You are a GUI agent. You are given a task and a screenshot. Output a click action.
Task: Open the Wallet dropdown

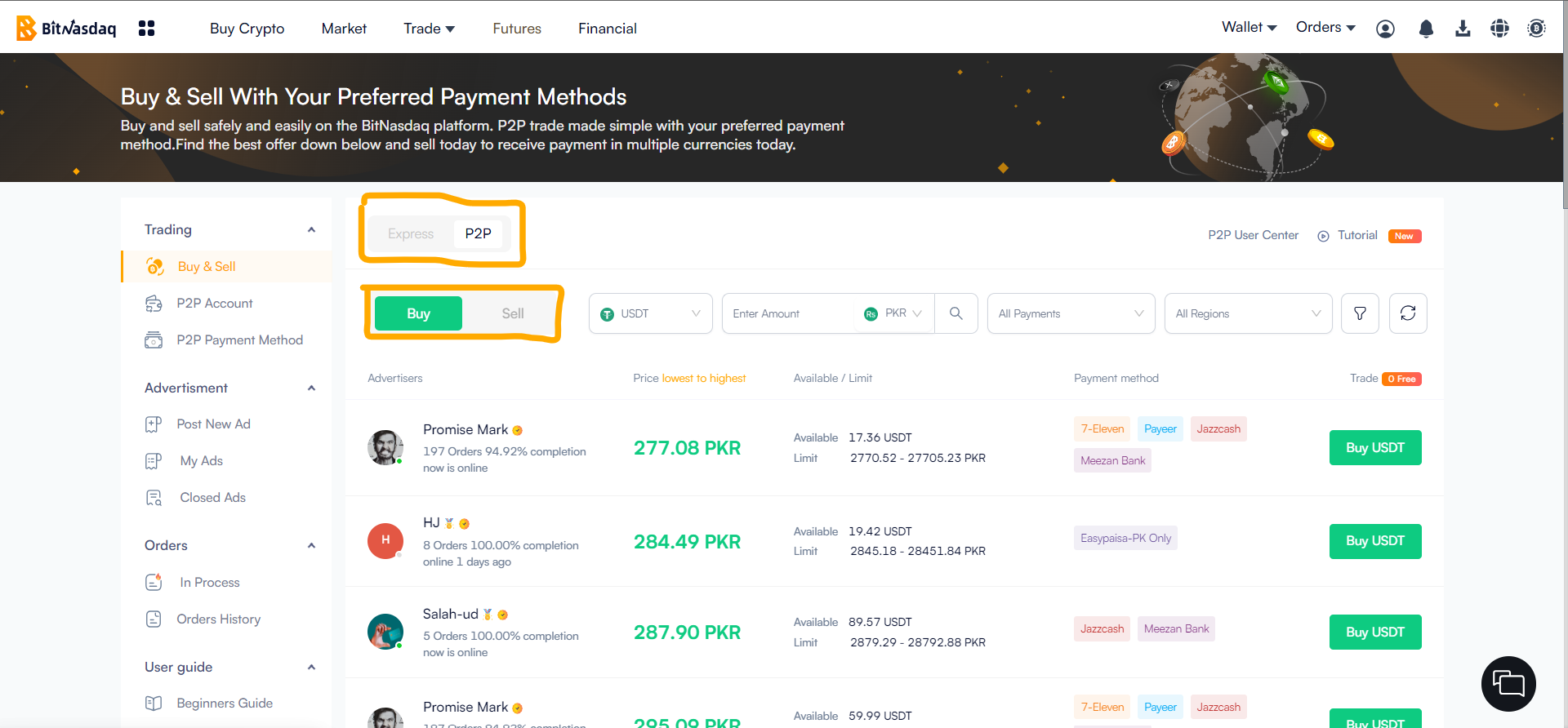click(1249, 27)
